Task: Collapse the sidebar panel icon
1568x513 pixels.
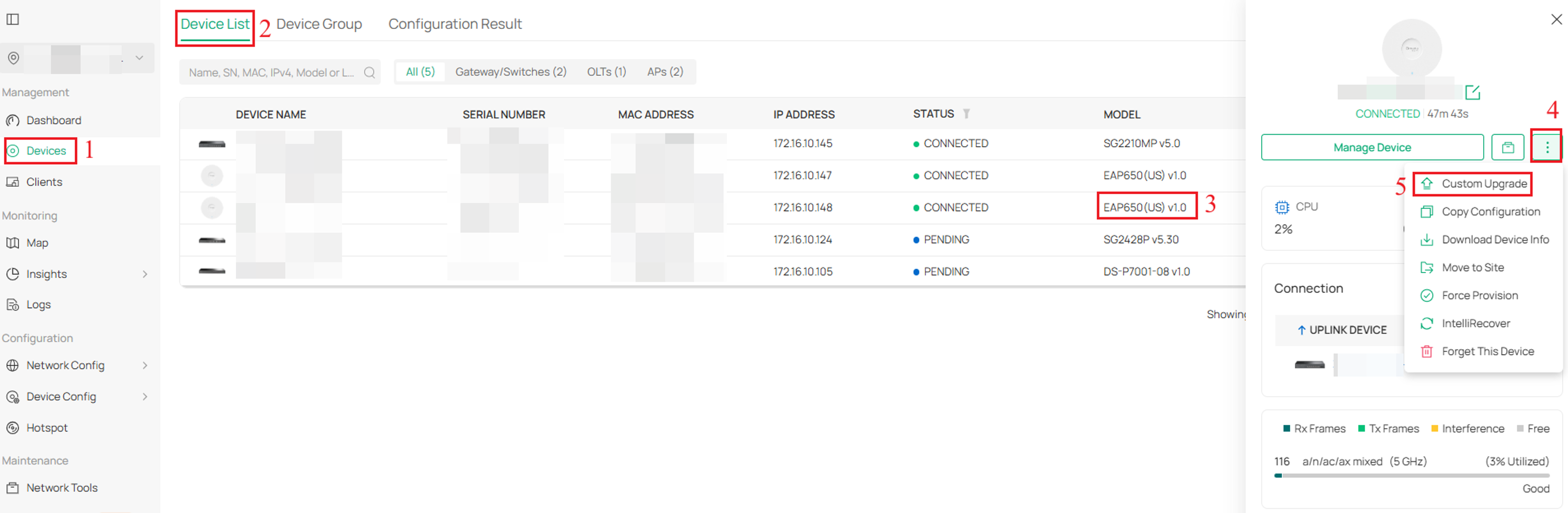Action: coord(13,19)
